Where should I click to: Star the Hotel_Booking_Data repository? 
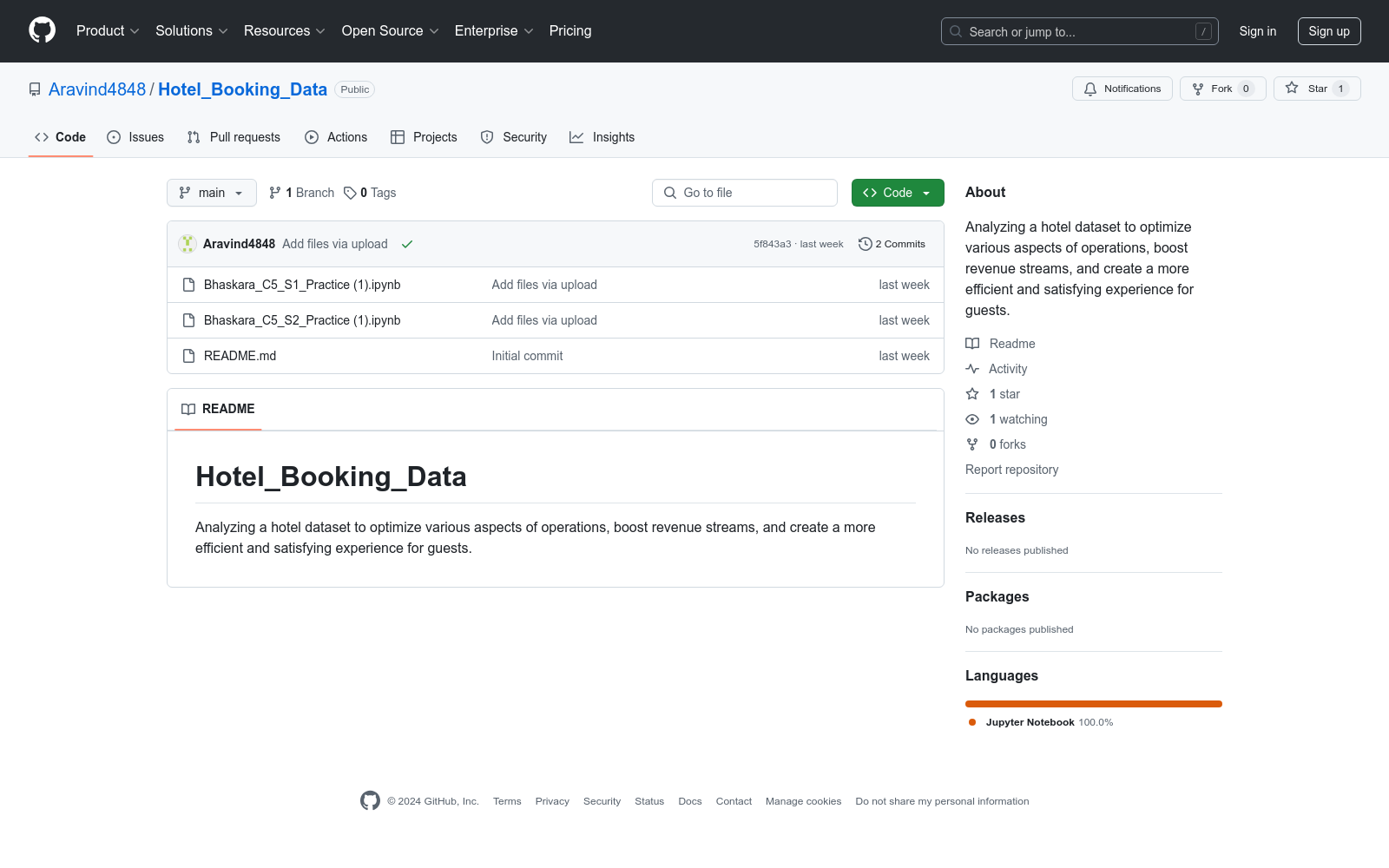1317,89
